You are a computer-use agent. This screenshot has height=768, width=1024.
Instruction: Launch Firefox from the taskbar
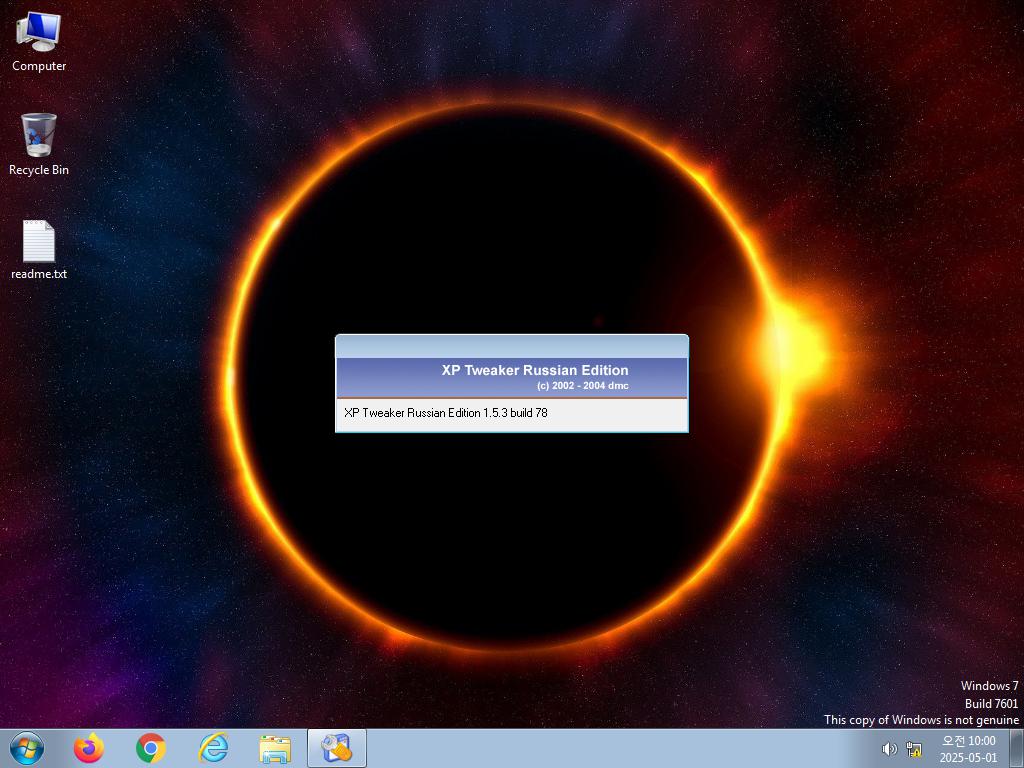(x=88, y=748)
